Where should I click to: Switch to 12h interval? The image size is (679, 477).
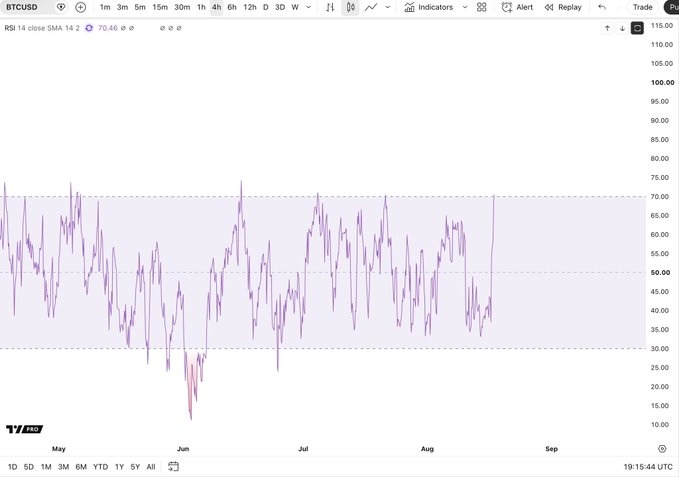coord(249,7)
